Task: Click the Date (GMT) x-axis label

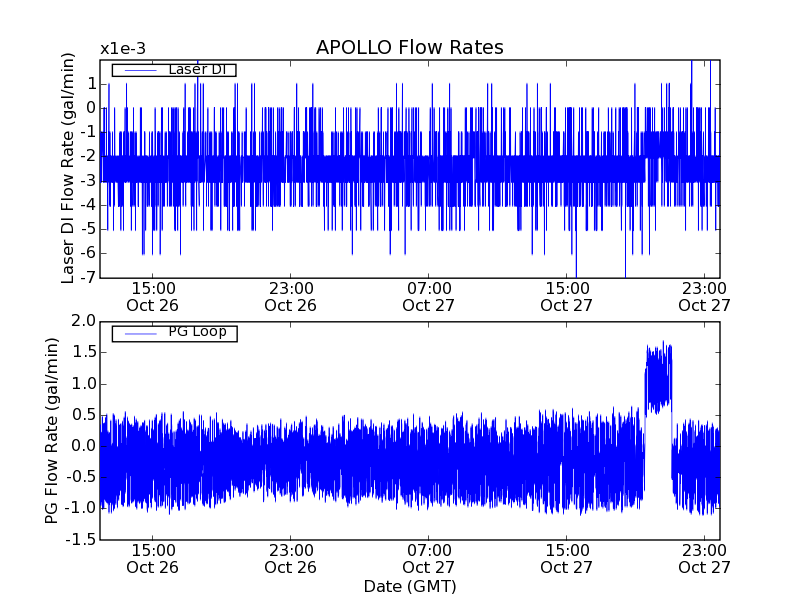Action: click(409, 586)
